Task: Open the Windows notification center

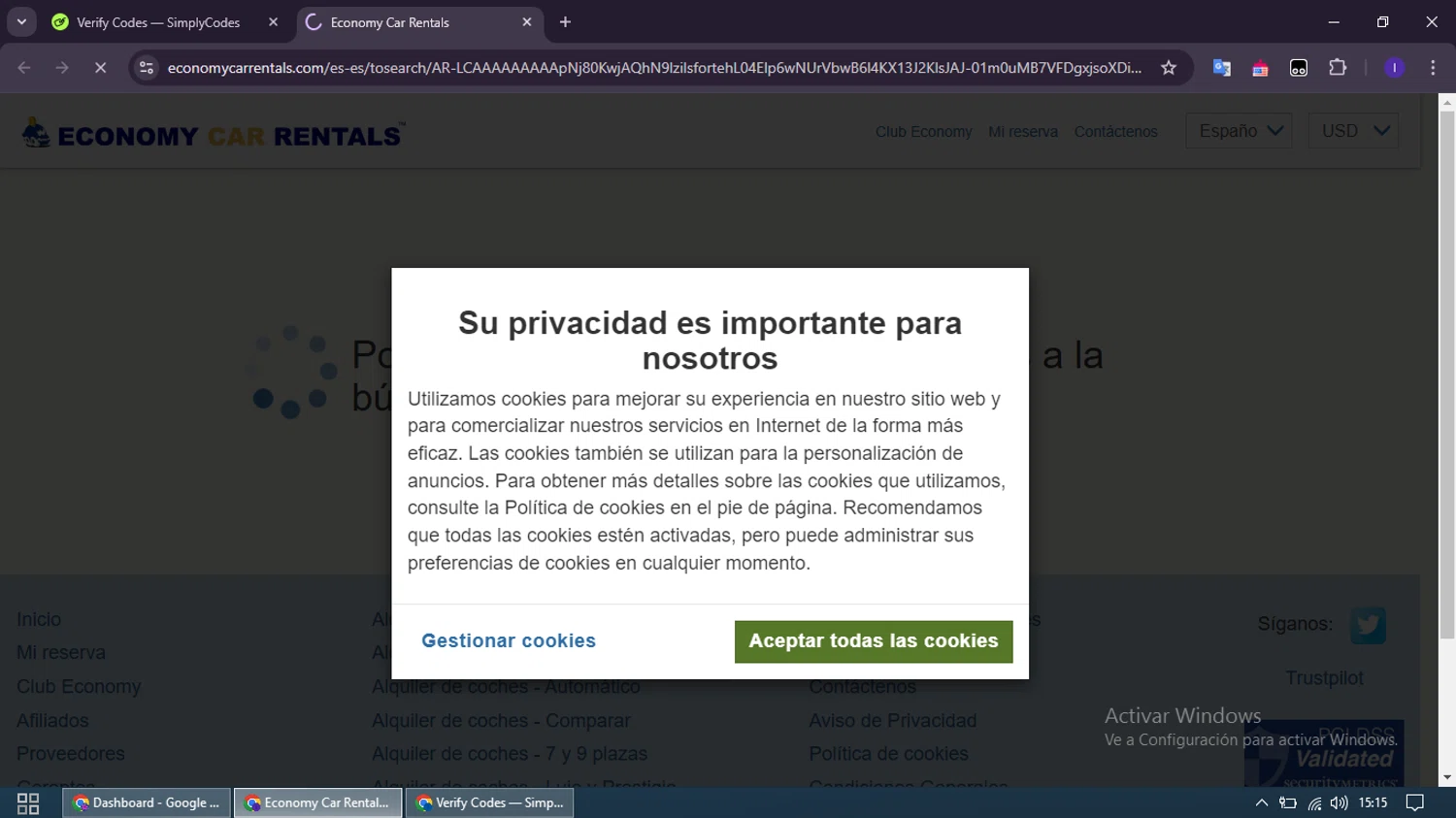Action: (1415, 803)
